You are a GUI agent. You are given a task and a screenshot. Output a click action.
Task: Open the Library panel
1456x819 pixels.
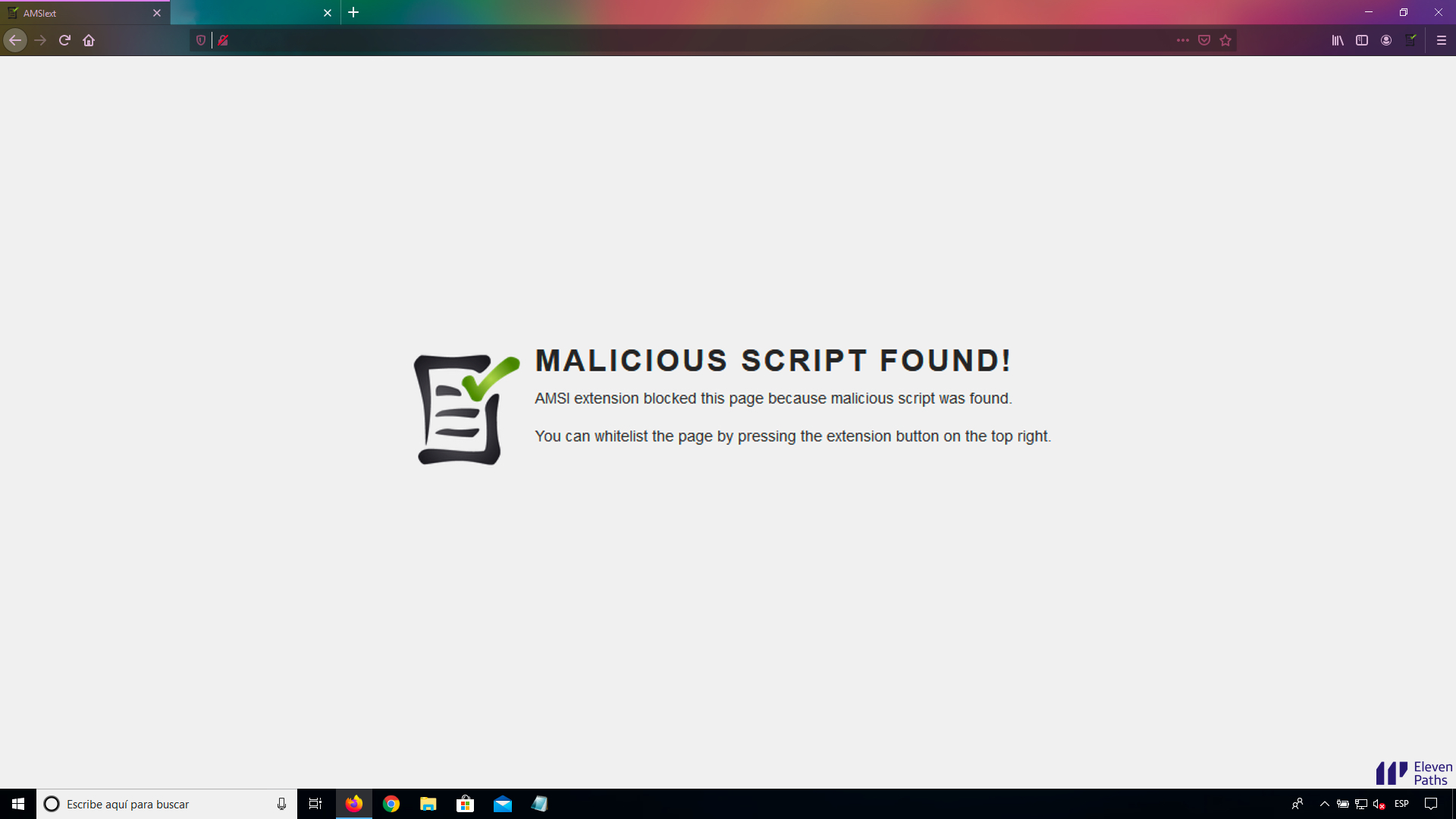click(x=1338, y=40)
